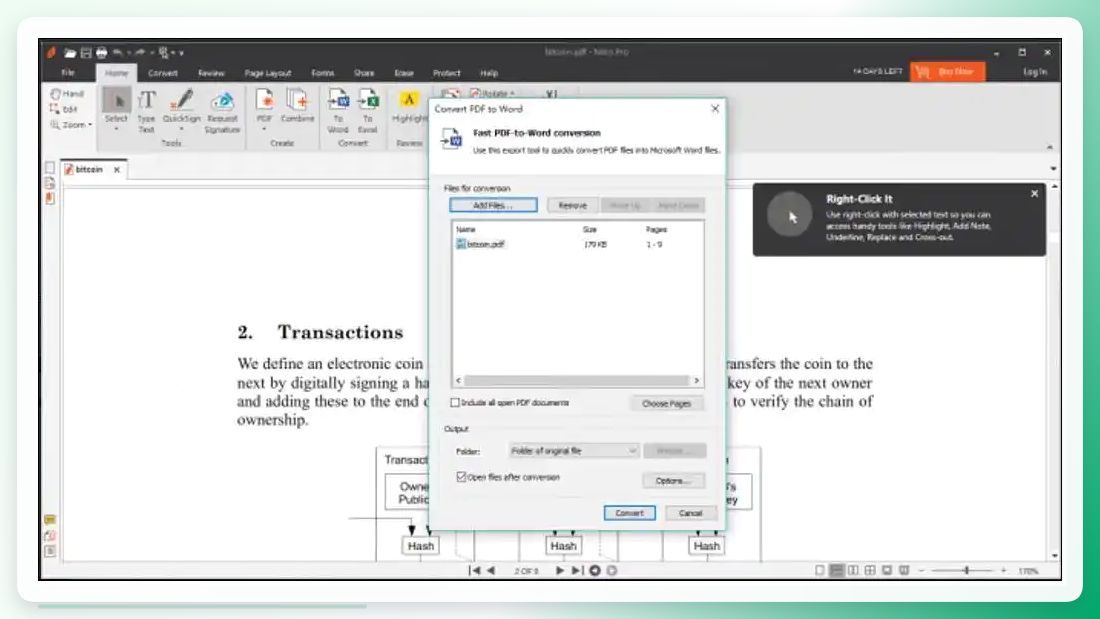Viewport: 1100px width, 619px height.
Task: Uncheck Open files after conversion
Action: click(x=462, y=477)
